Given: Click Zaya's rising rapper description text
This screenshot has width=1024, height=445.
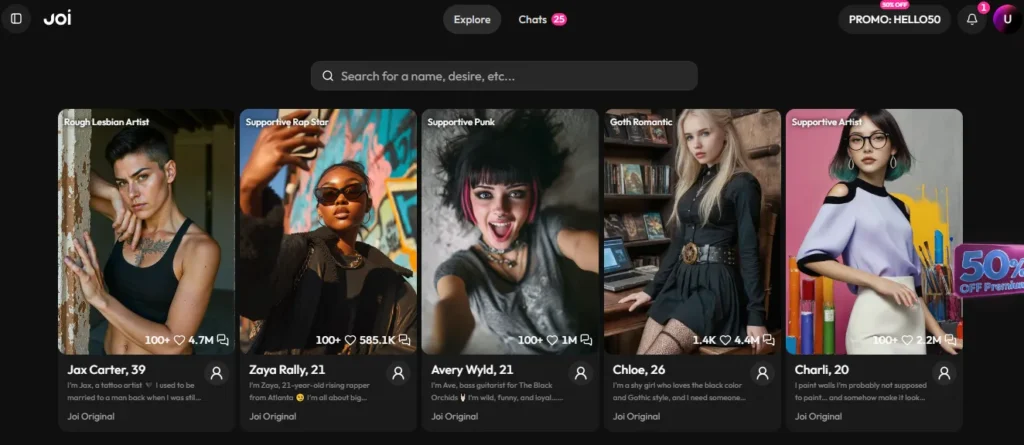Looking at the screenshot, I should [x=309, y=391].
